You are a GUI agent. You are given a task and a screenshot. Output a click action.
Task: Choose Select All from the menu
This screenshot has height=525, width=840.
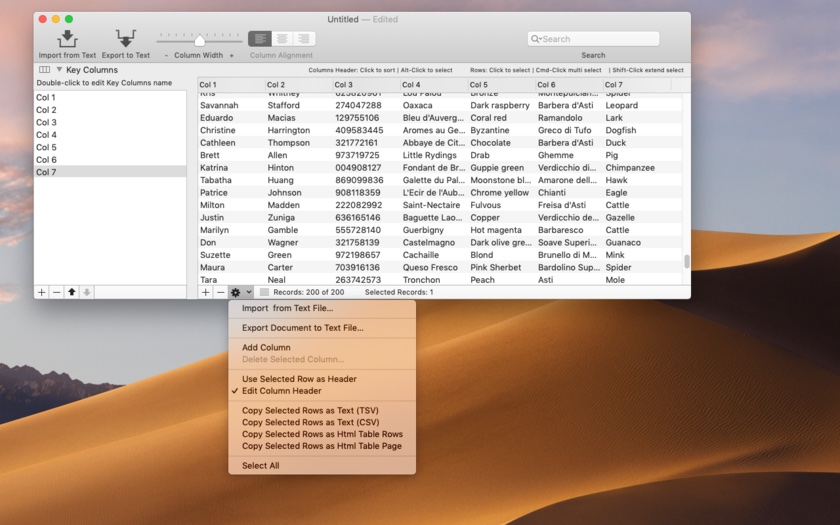(x=260, y=466)
